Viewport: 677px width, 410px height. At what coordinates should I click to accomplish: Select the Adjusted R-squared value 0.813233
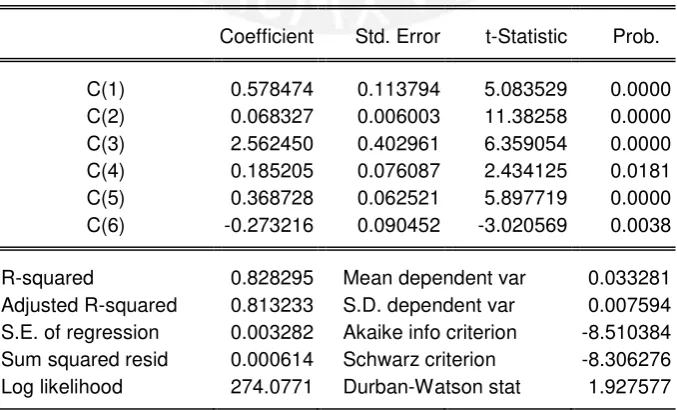(x=272, y=305)
